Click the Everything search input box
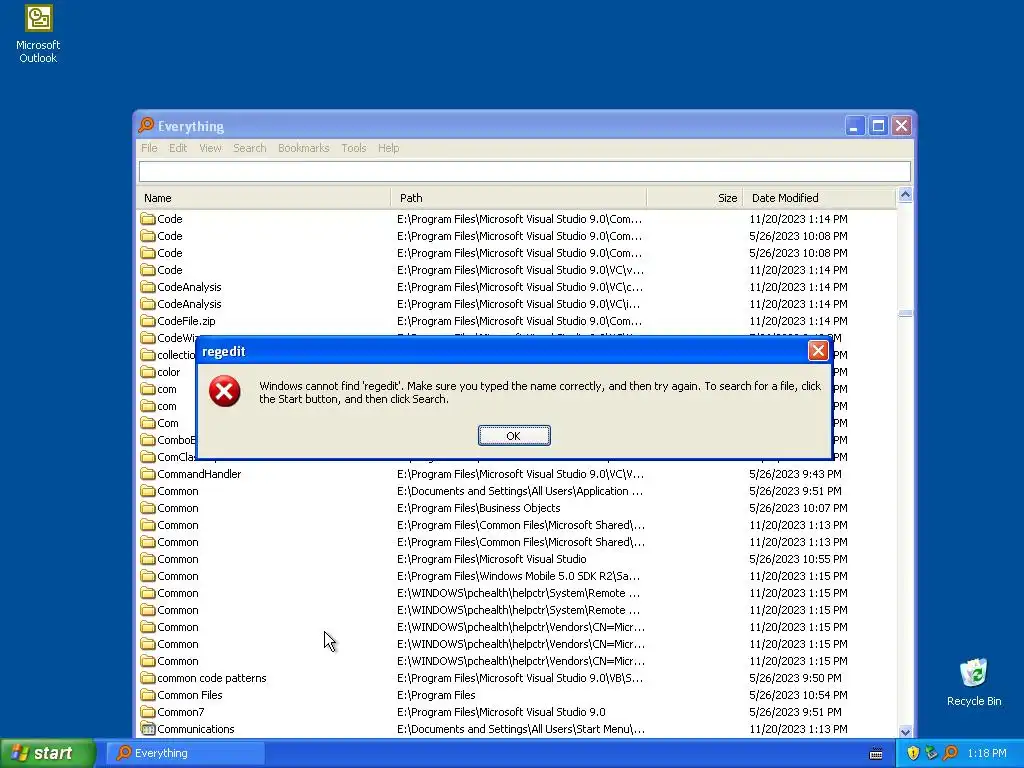Image resolution: width=1024 pixels, height=768 pixels. coord(524,172)
